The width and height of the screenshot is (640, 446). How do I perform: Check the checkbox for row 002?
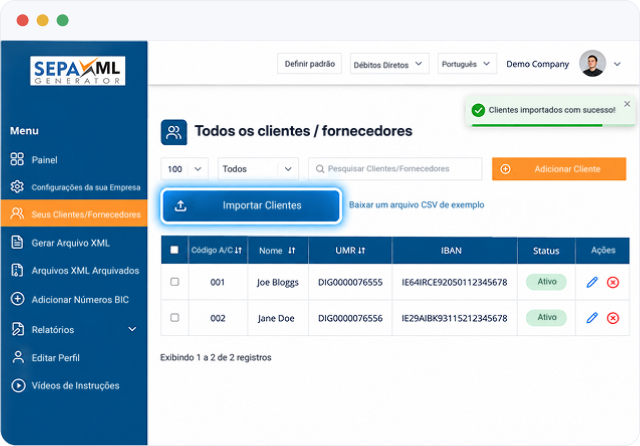[x=175, y=317]
